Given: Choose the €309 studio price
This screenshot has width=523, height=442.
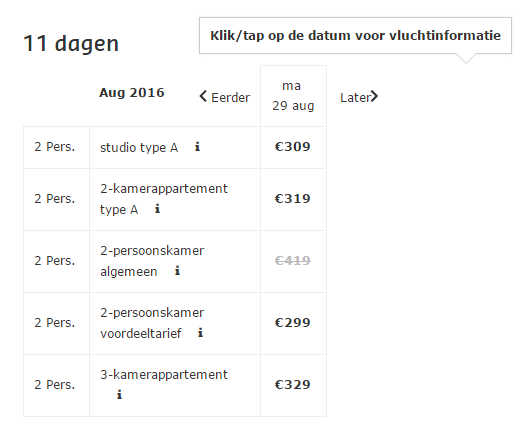Looking at the screenshot, I should point(293,146).
